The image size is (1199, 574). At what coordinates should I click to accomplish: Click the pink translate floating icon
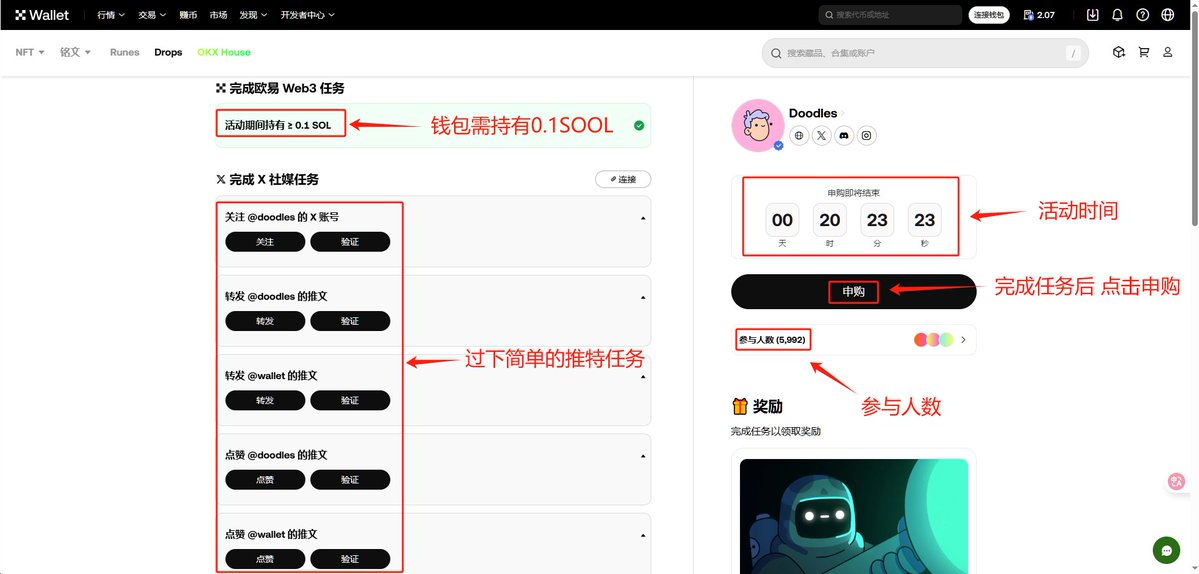[x=1176, y=481]
